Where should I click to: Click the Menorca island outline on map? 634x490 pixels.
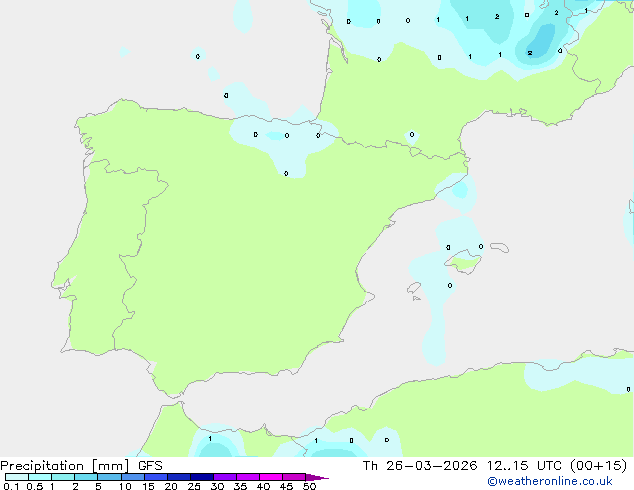499,247
